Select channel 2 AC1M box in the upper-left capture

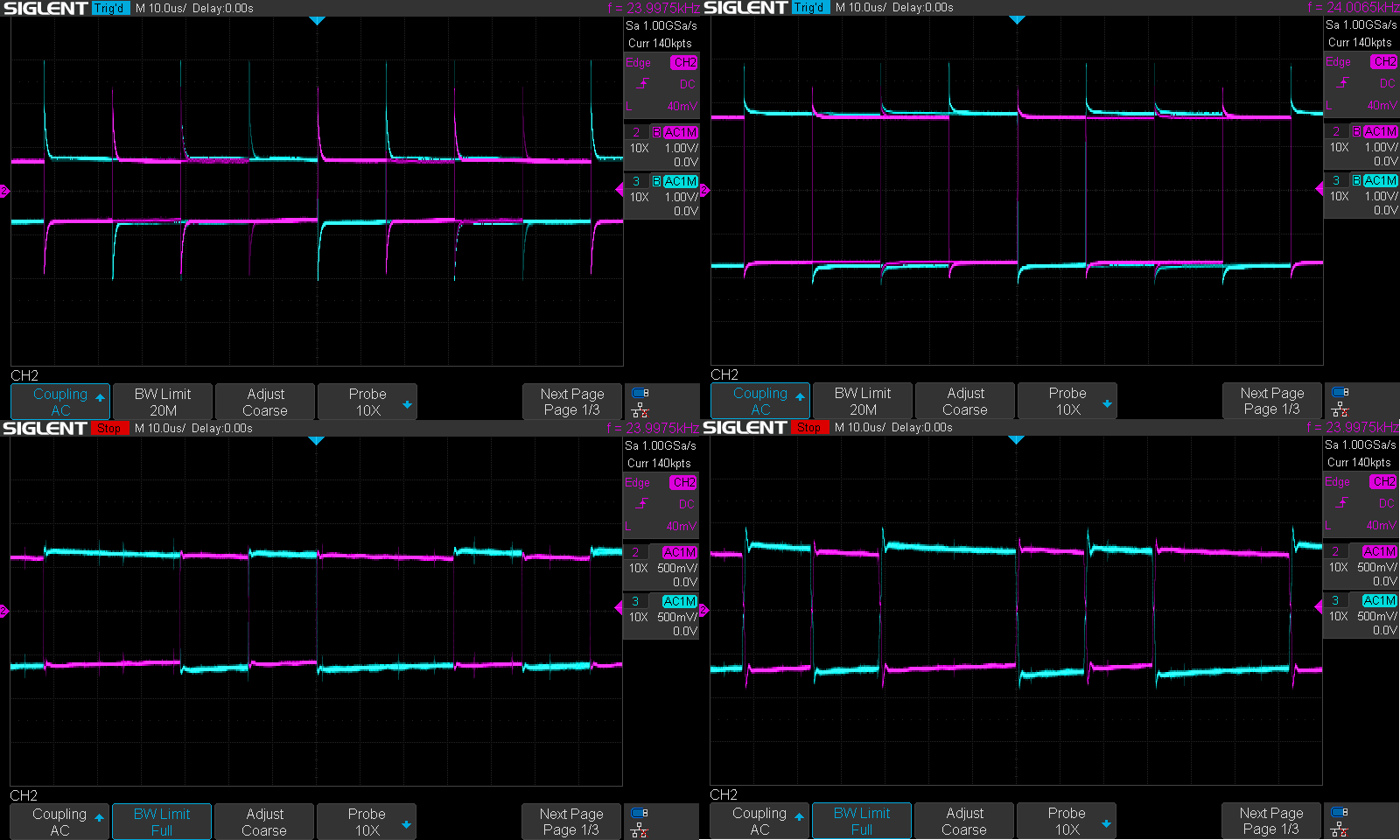point(661,147)
